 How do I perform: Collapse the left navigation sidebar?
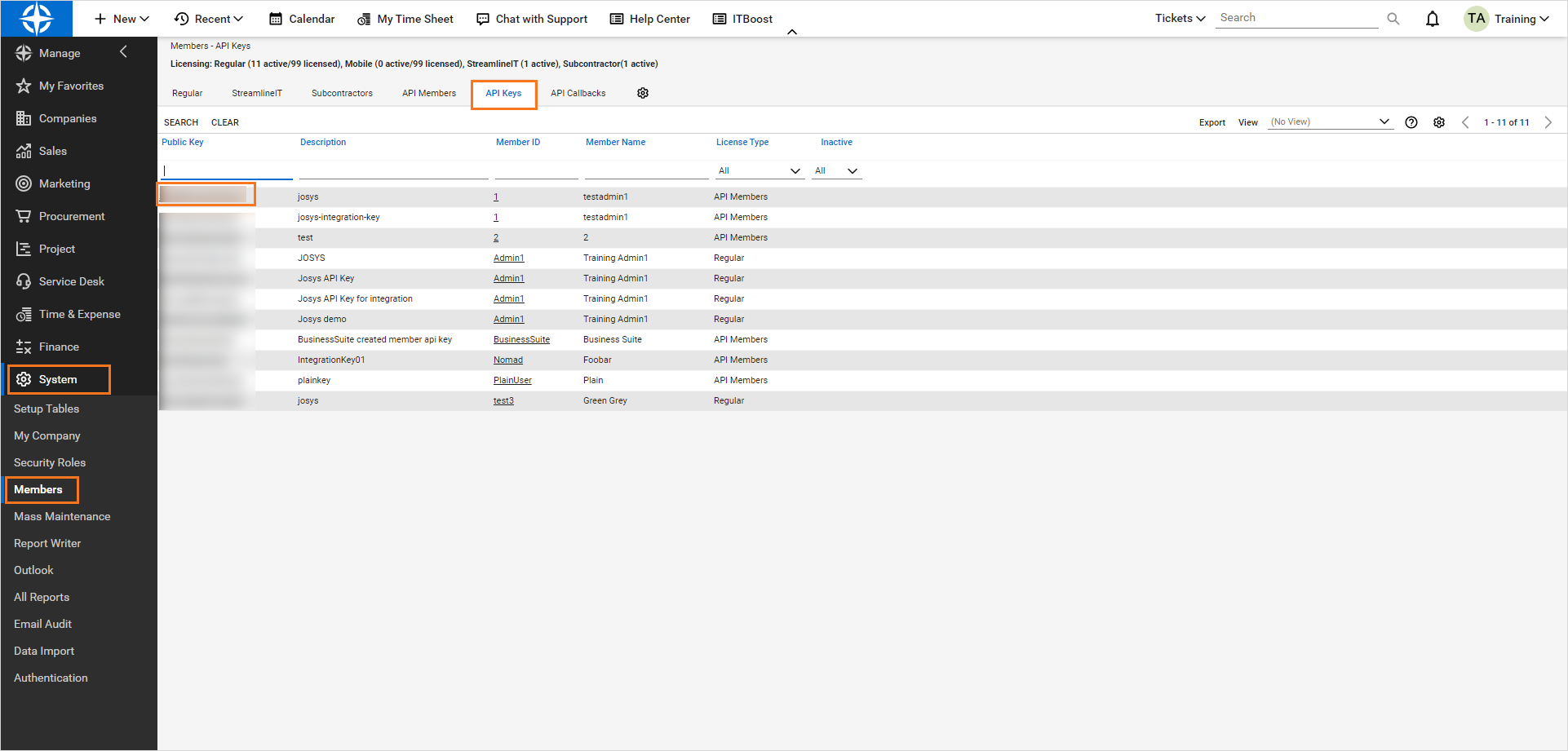pyautogui.click(x=123, y=51)
